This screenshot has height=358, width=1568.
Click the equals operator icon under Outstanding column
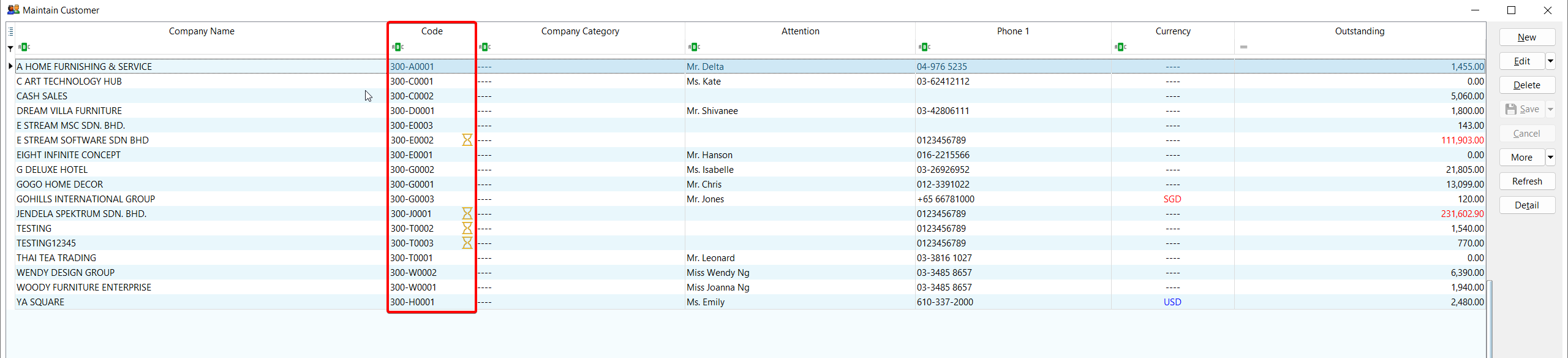coord(1243,47)
